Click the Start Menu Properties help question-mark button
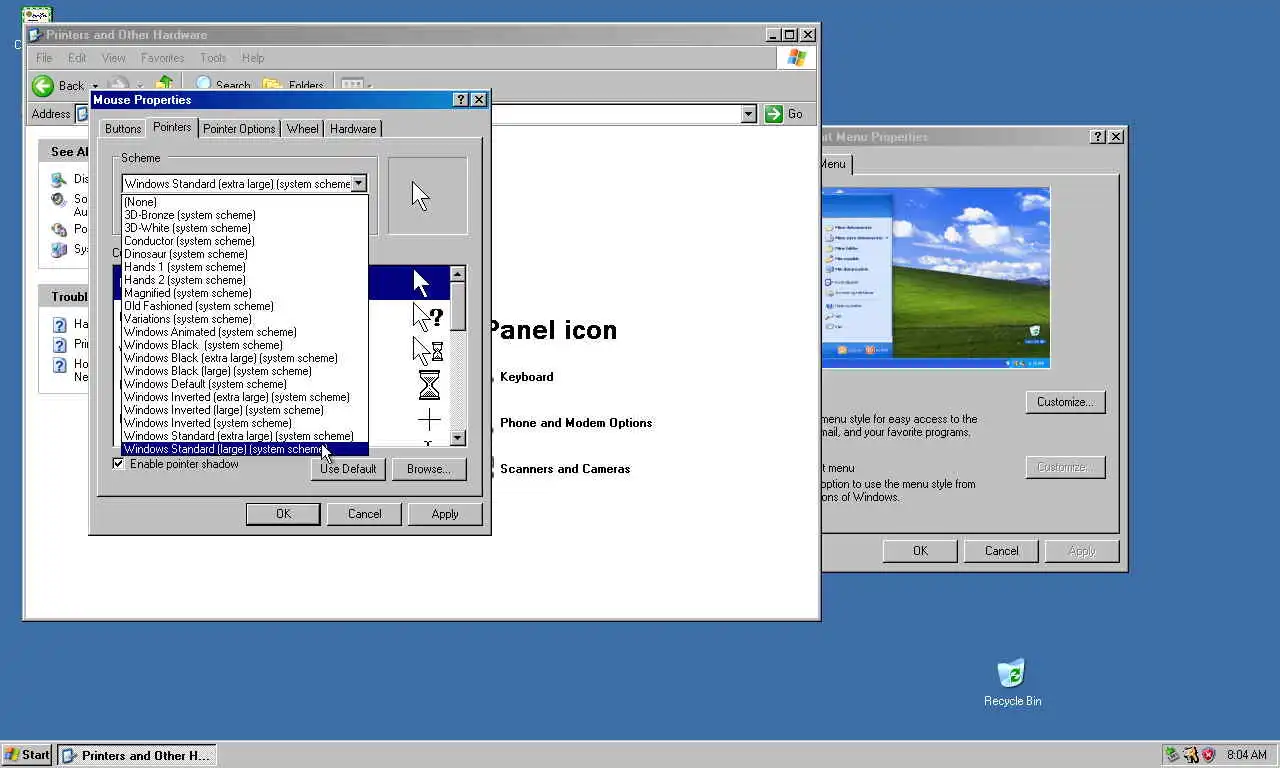Screen dimensions: 1280x768 pos(1098,137)
